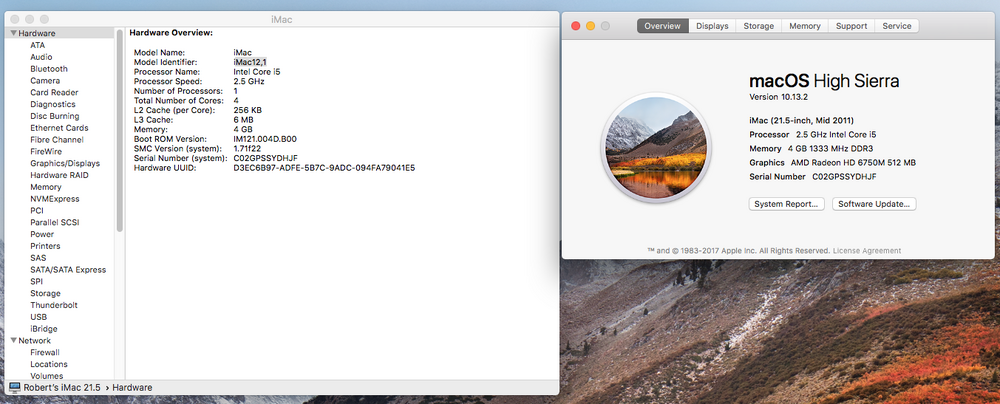
Task: Click the Hardware UUID value
Action: (324, 167)
